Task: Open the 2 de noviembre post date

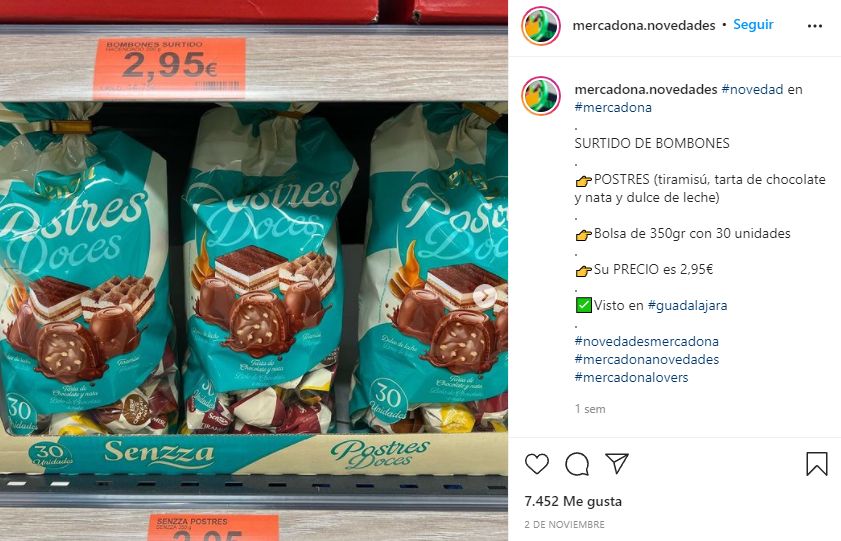Action: 564,524
